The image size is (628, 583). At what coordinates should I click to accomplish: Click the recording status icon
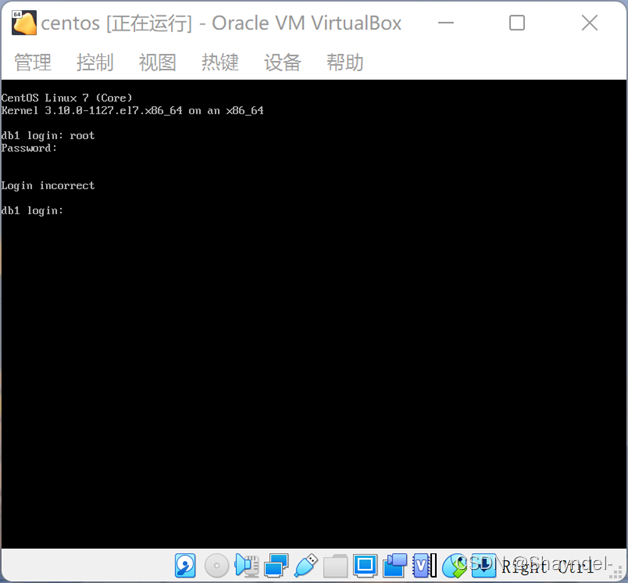(395, 565)
